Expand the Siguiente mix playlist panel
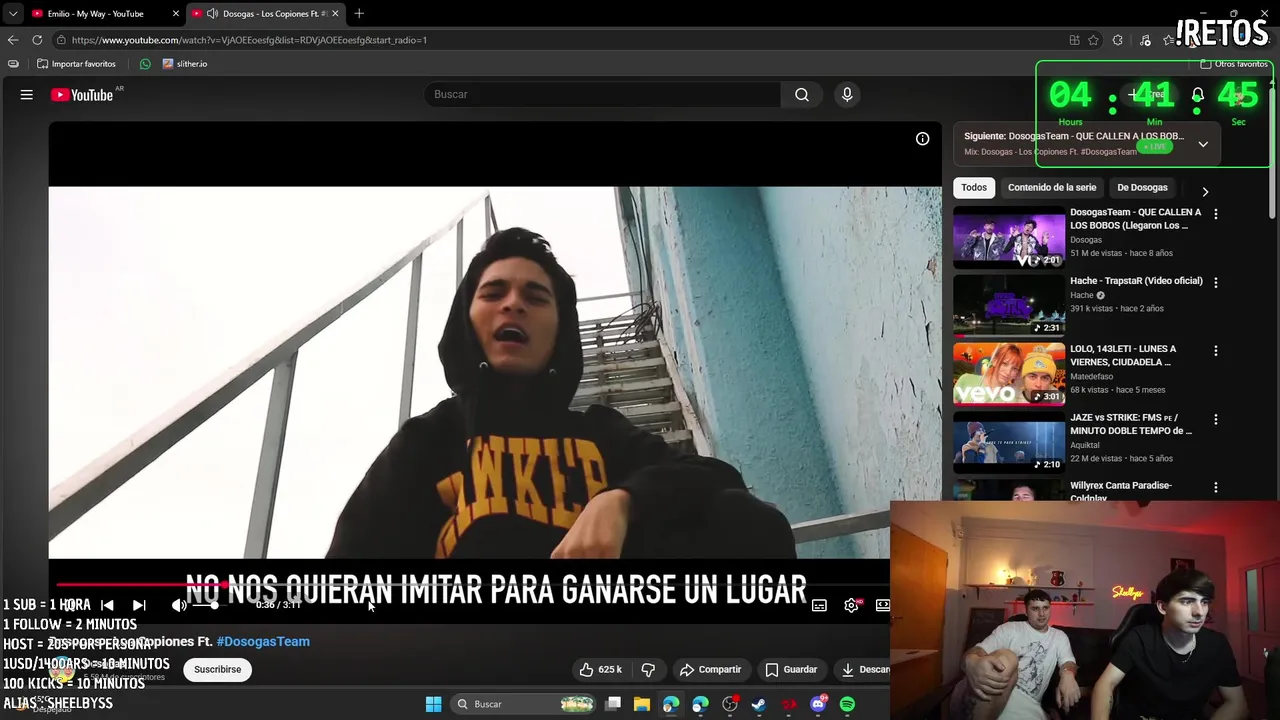This screenshot has width=1280, height=720. click(1203, 144)
